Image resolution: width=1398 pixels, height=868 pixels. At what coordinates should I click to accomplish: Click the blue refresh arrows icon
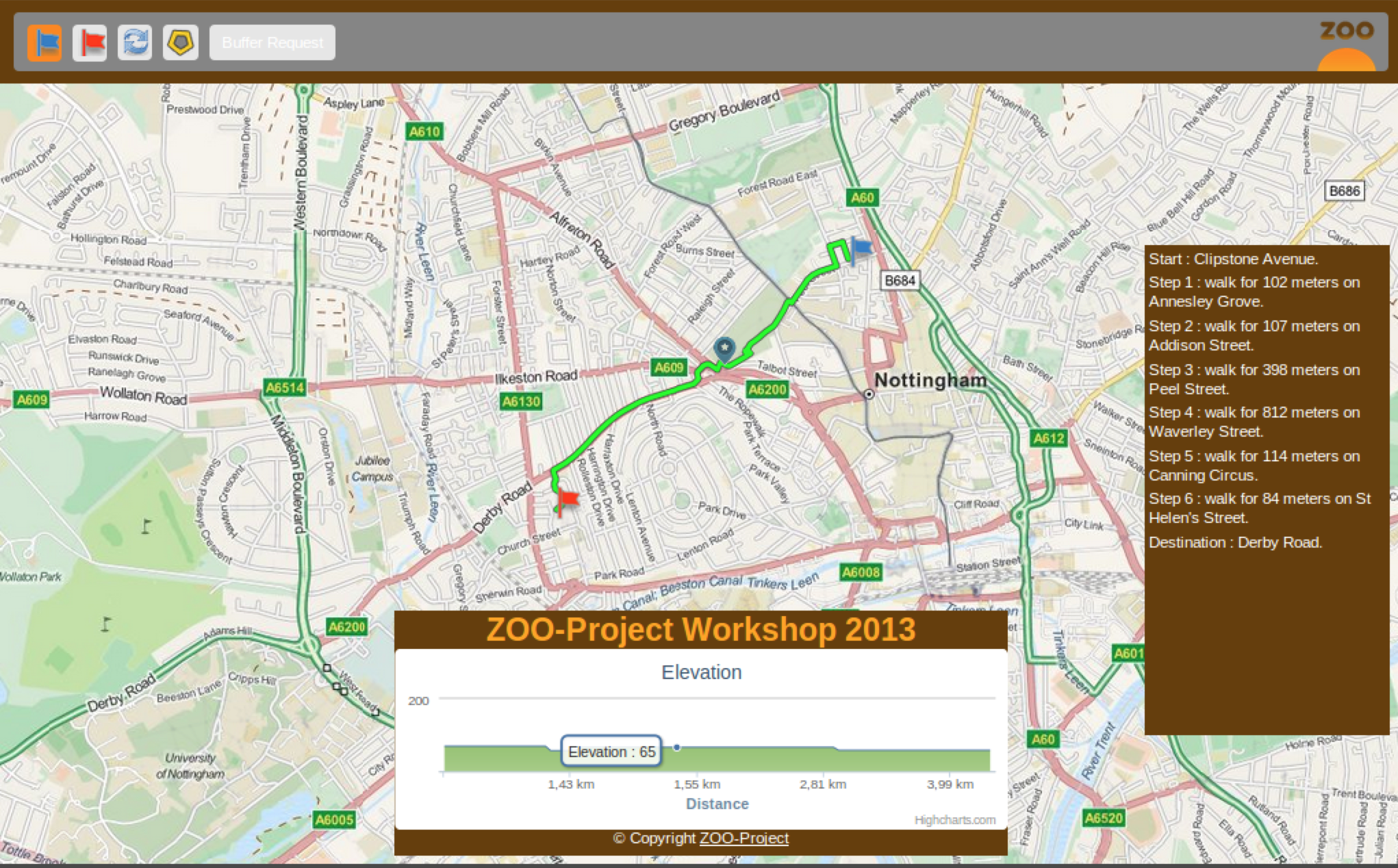(x=135, y=43)
